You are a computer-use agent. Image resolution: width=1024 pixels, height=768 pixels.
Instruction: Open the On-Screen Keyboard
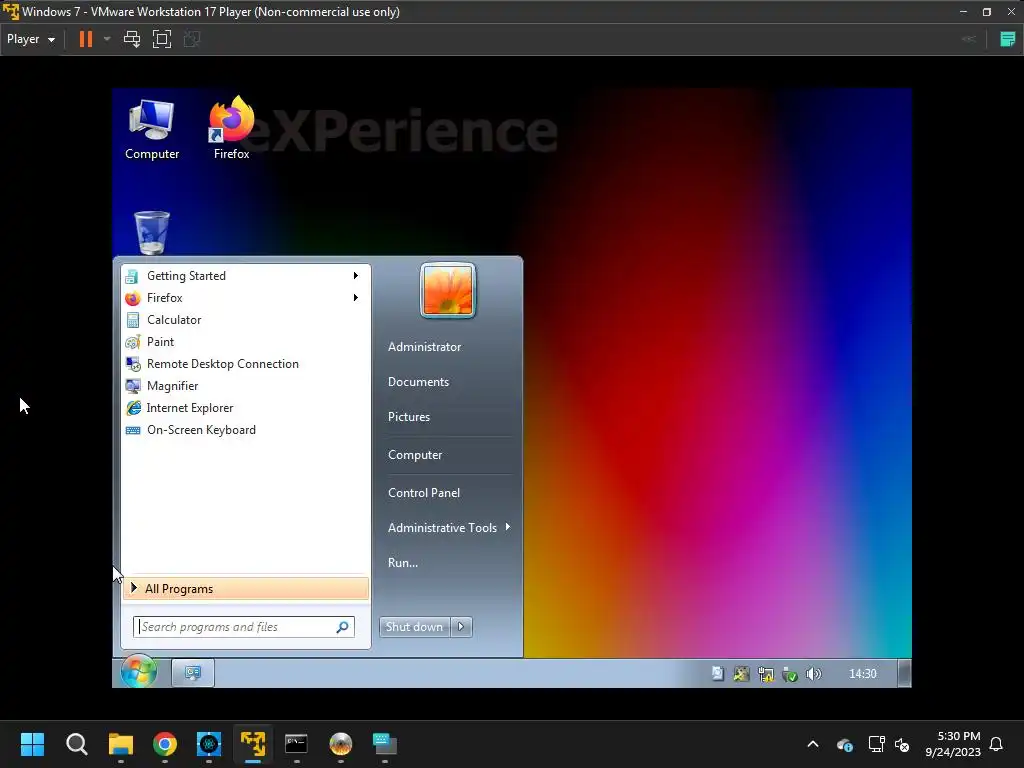tap(246, 430)
